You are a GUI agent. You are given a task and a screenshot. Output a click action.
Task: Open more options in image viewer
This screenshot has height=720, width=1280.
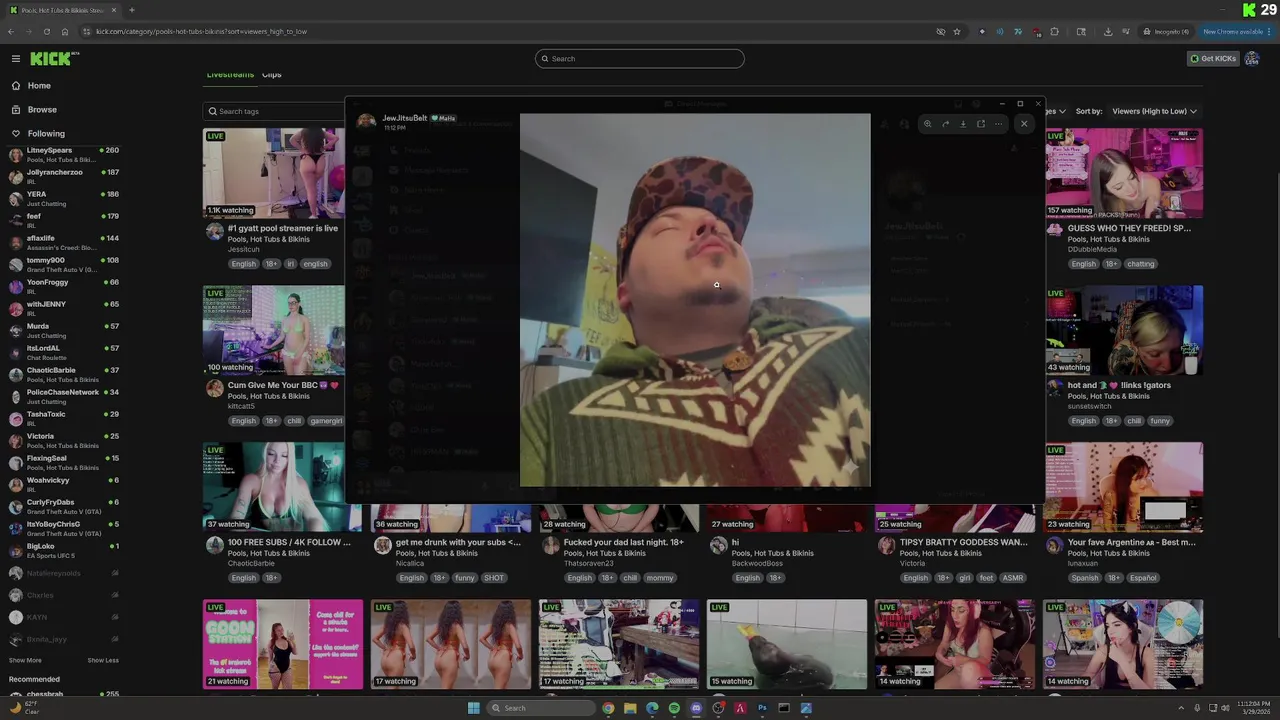[998, 124]
